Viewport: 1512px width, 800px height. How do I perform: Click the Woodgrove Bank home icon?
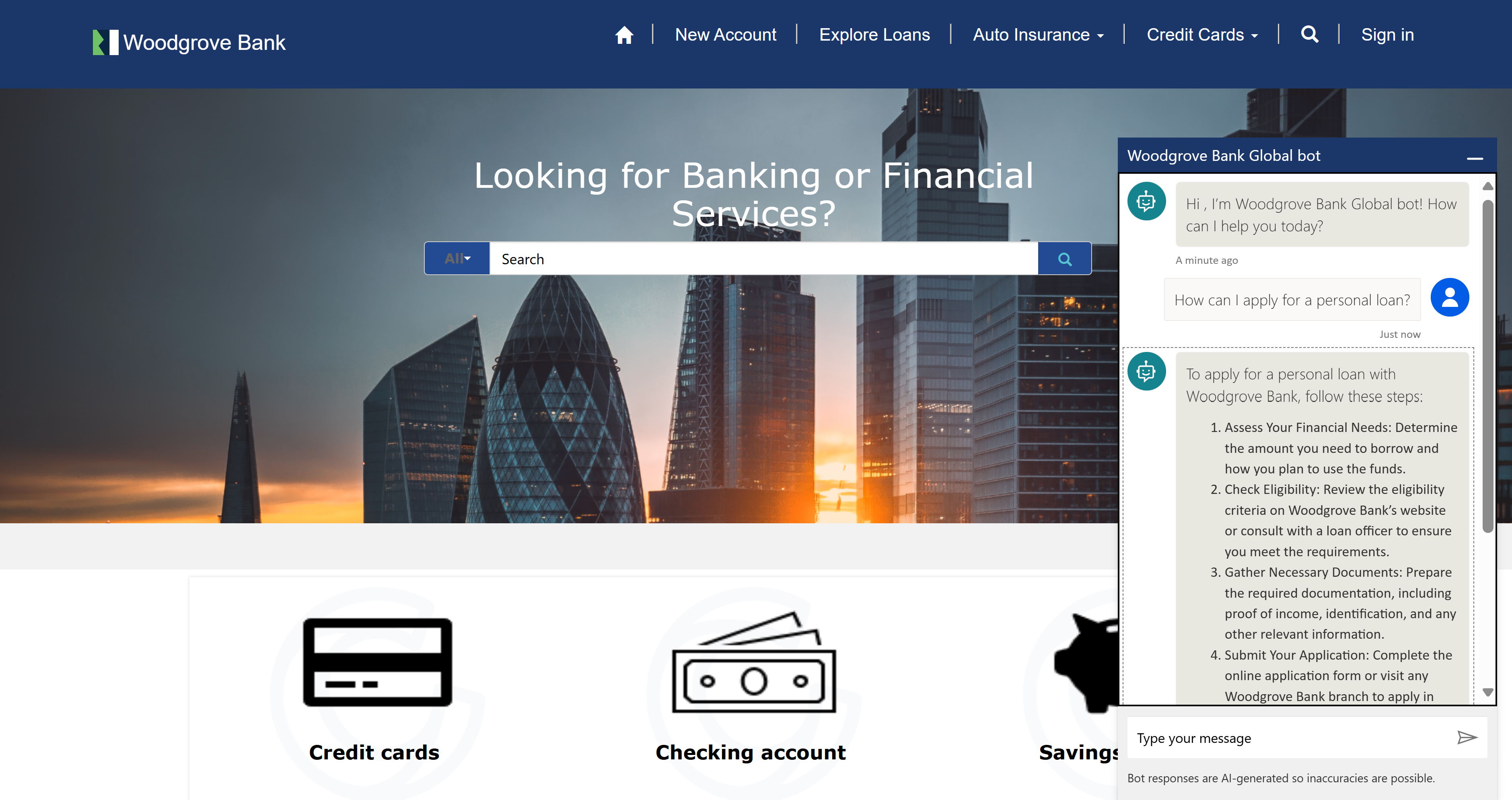click(623, 35)
